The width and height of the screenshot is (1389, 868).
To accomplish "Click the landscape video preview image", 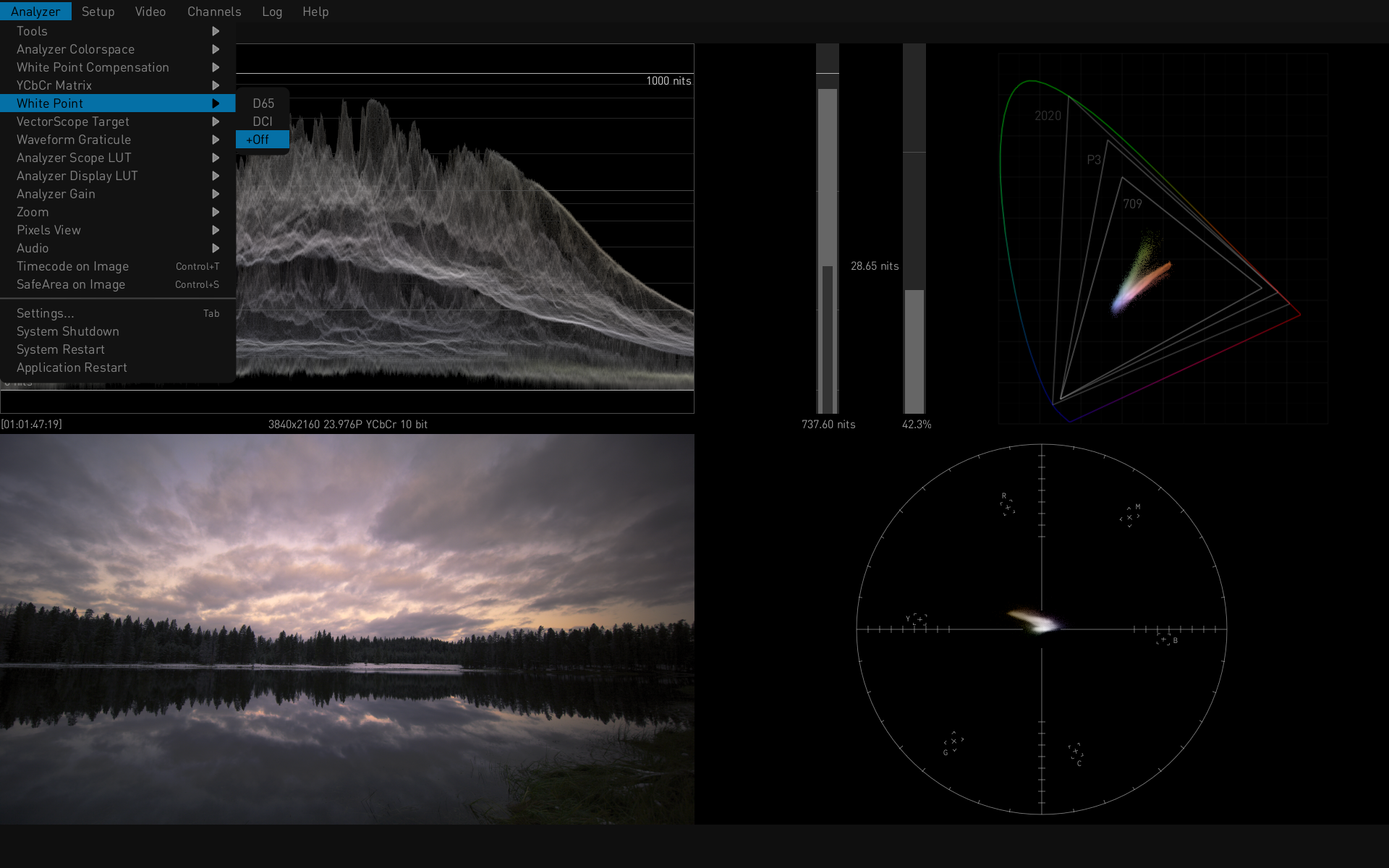I will (x=347, y=629).
